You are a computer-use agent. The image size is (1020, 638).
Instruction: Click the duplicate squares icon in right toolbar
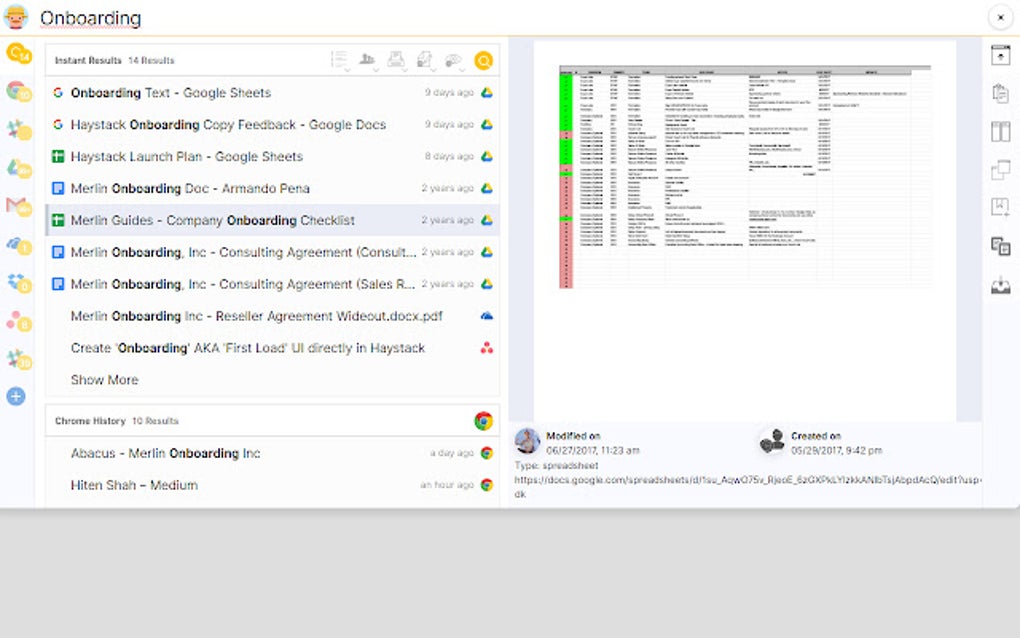(1000, 170)
